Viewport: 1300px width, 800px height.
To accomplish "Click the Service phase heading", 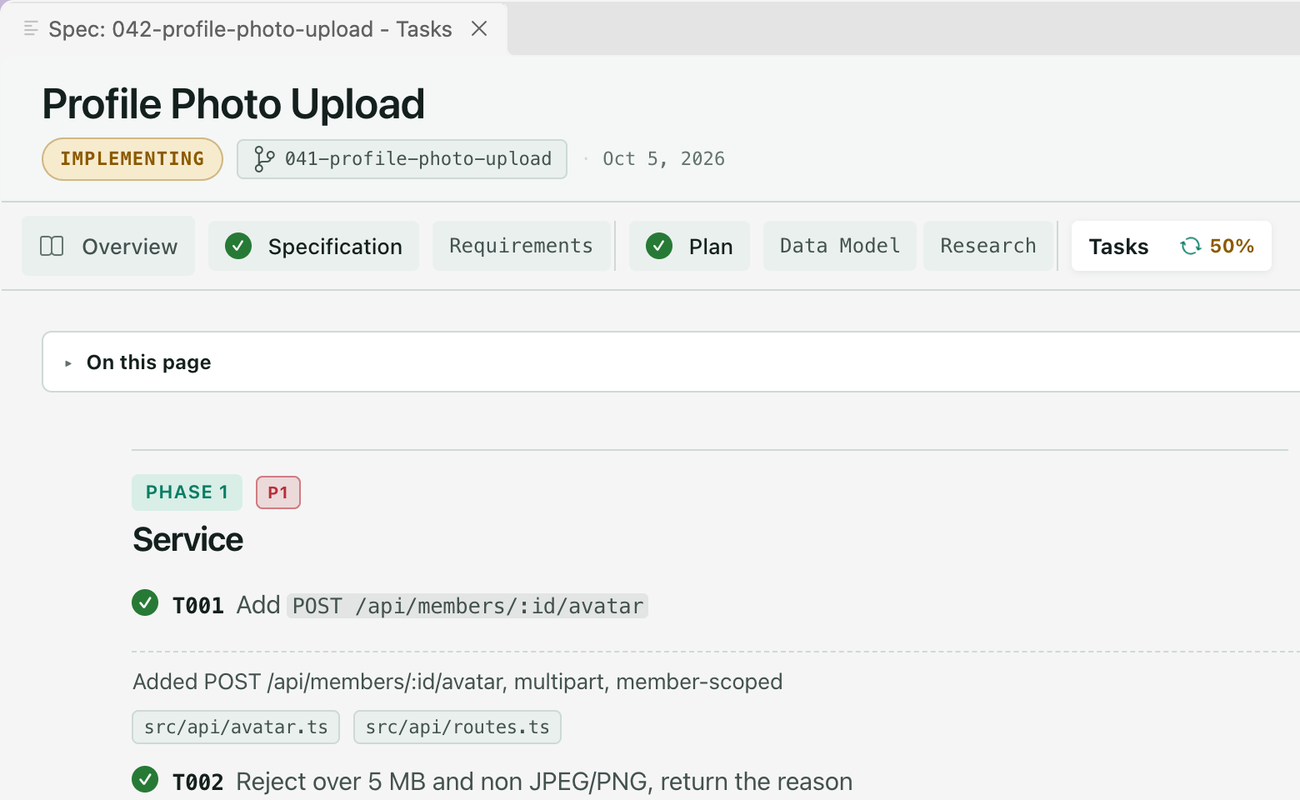I will [188, 539].
